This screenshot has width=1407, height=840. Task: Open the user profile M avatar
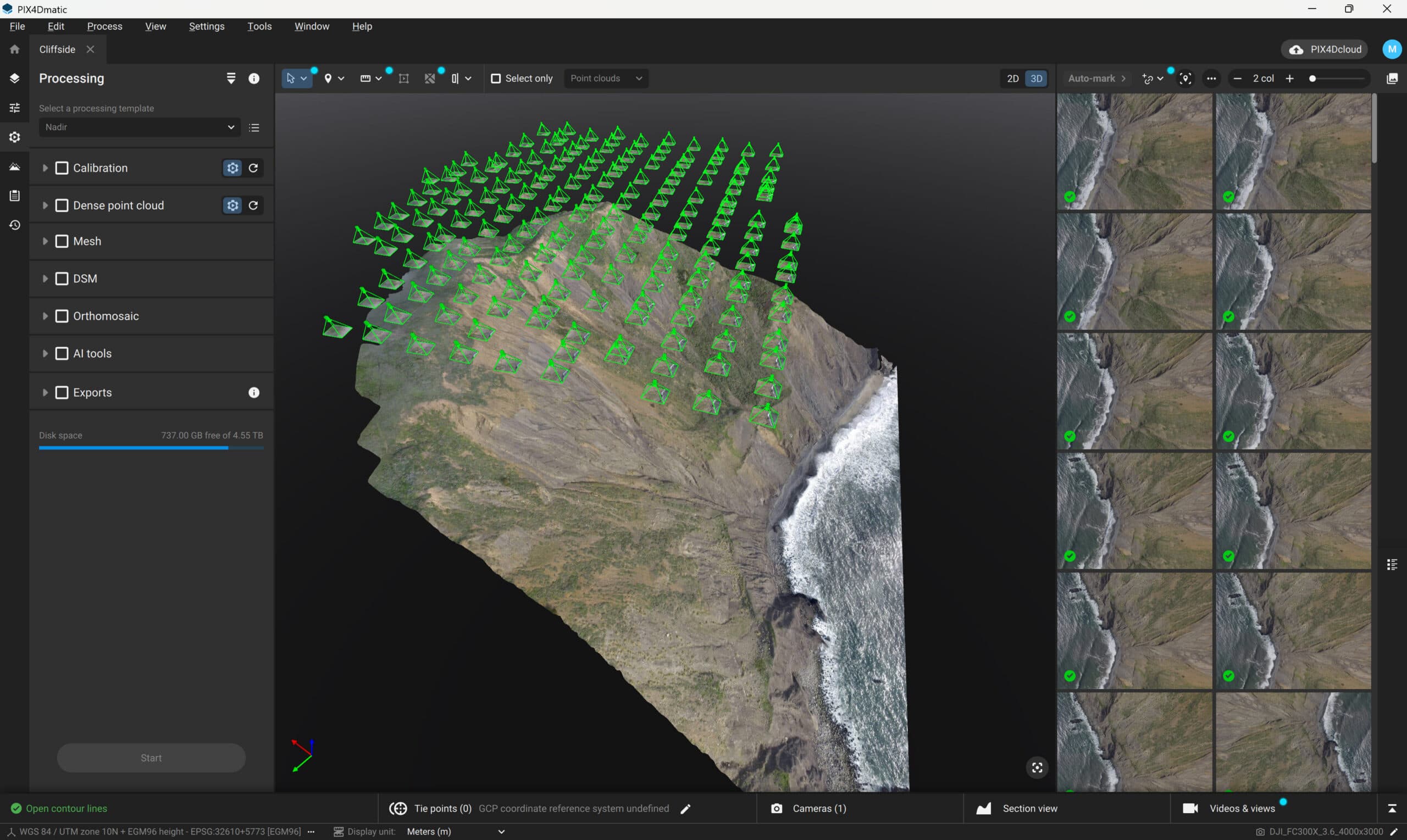(1392, 49)
